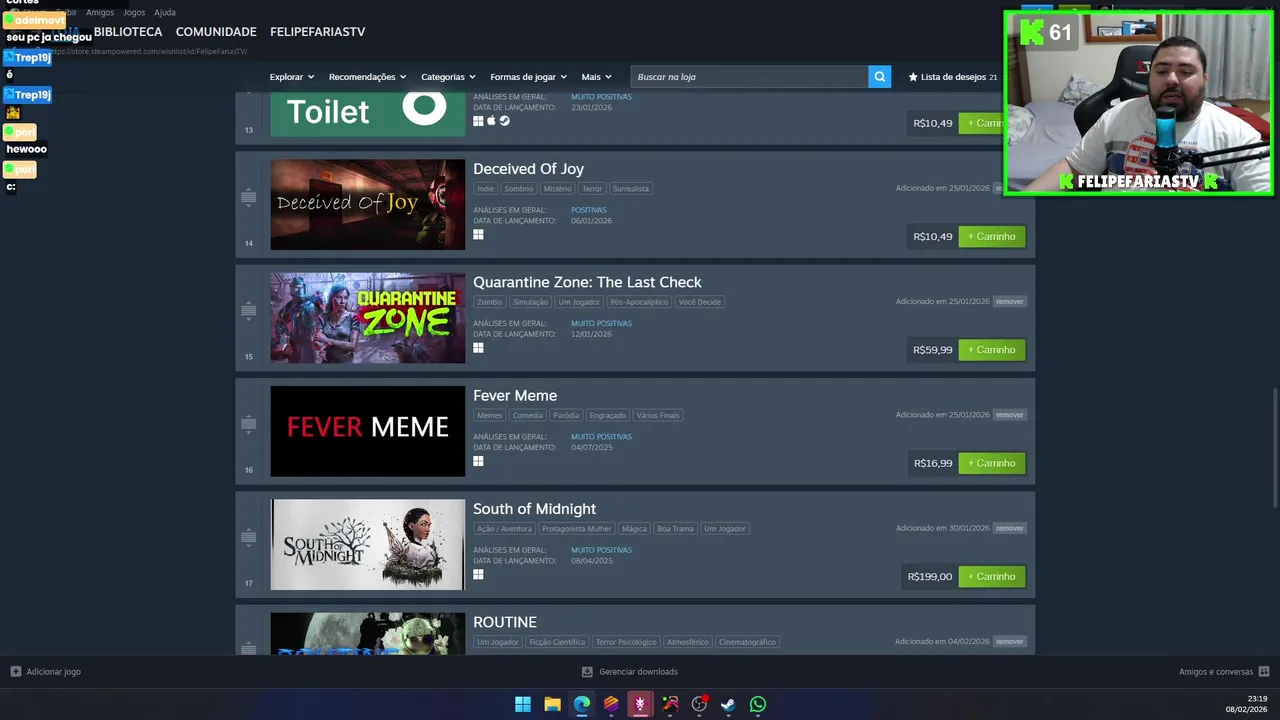Select the Indie tag on Deceived Of Joy
This screenshot has height=720, width=1280.
485,188
